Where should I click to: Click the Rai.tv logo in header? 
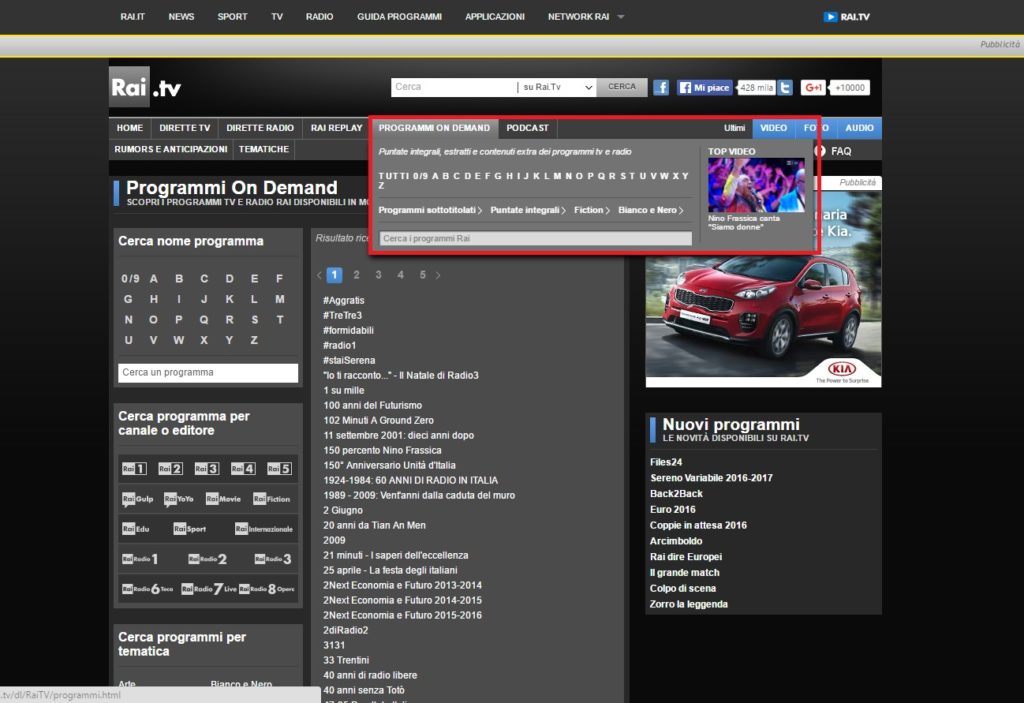coord(145,88)
